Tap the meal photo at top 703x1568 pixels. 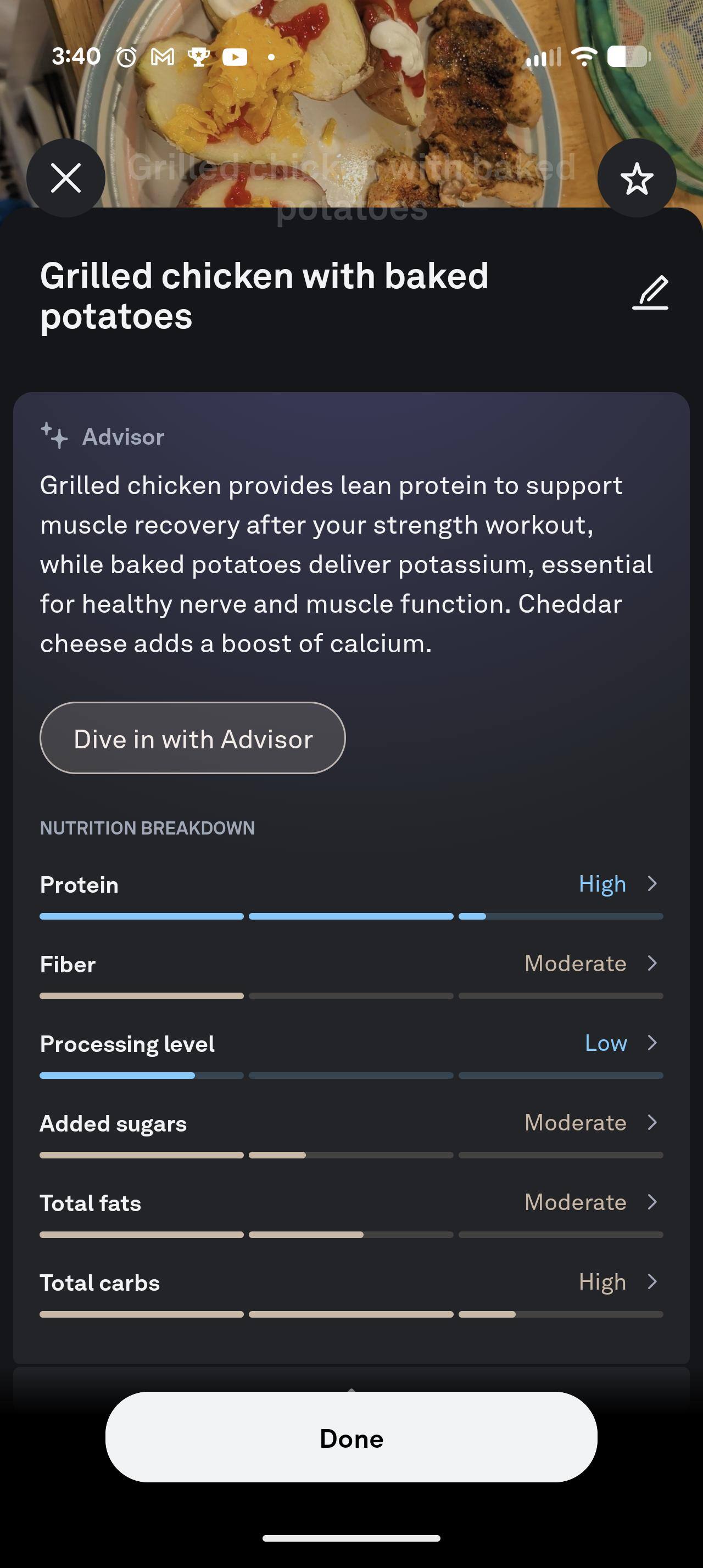click(352, 91)
